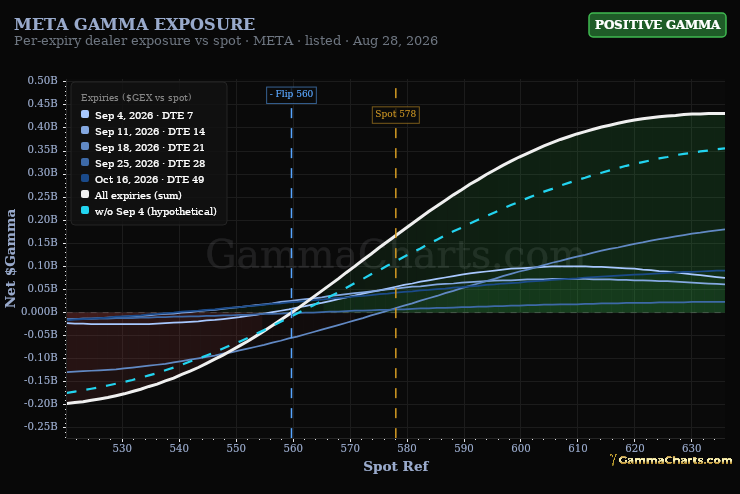Viewport: 740px width, 494px height.
Task: Click the Oct 16, 2026 legend swatch
Action: (x=85, y=179)
